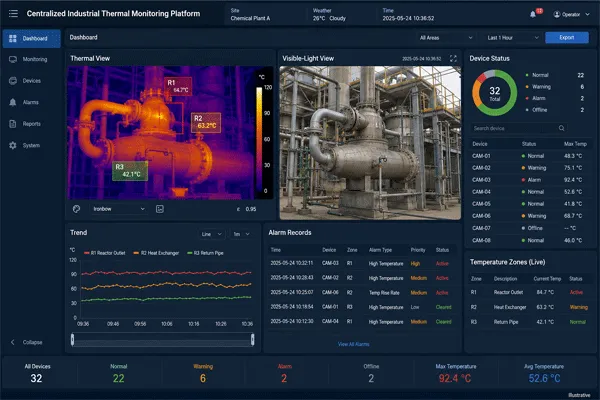The image size is (600, 400).
Task: Click the image snapshot icon beside Ironbow
Action: pyautogui.click(x=160, y=209)
